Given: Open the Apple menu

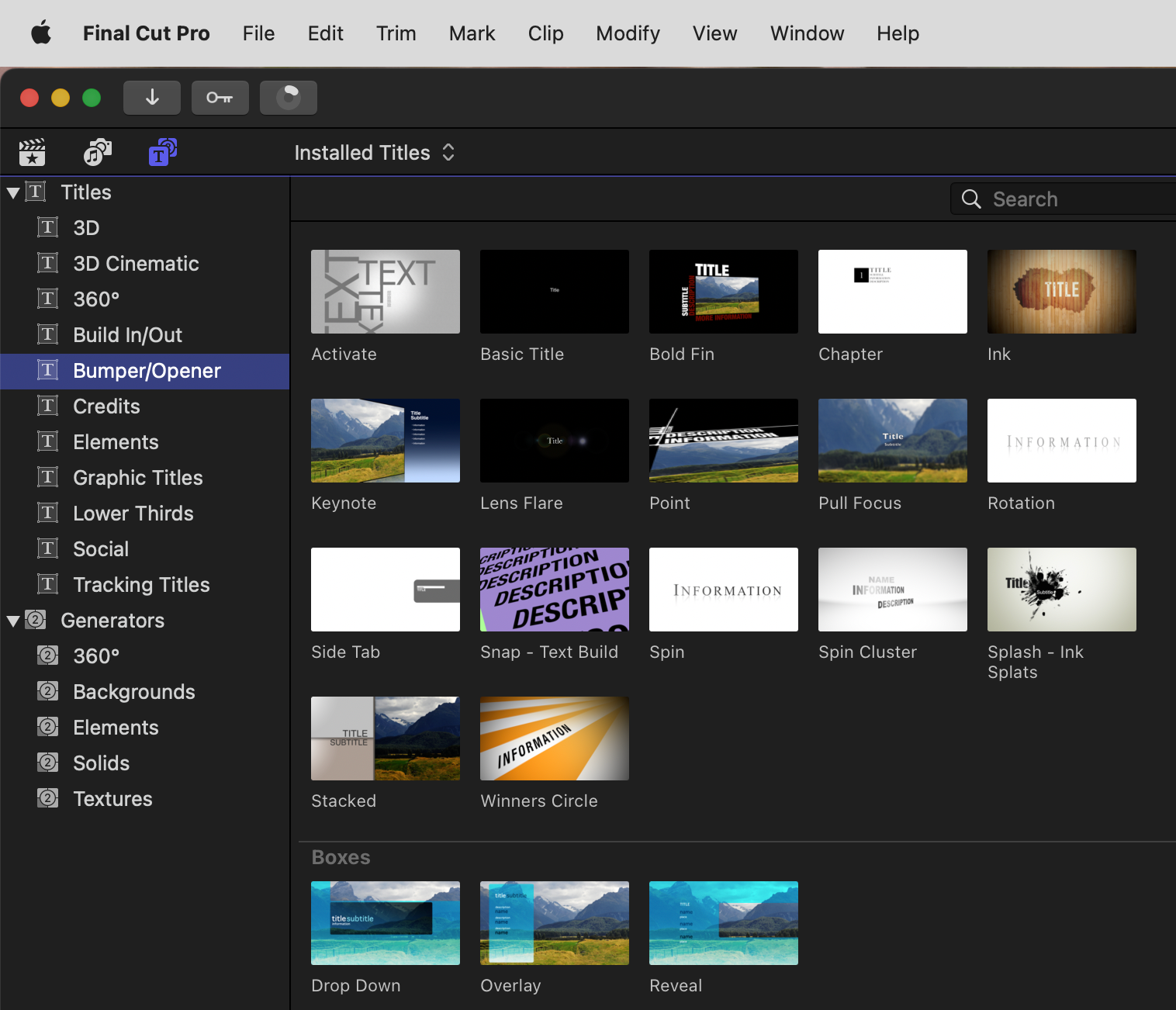Looking at the screenshot, I should (x=41, y=33).
